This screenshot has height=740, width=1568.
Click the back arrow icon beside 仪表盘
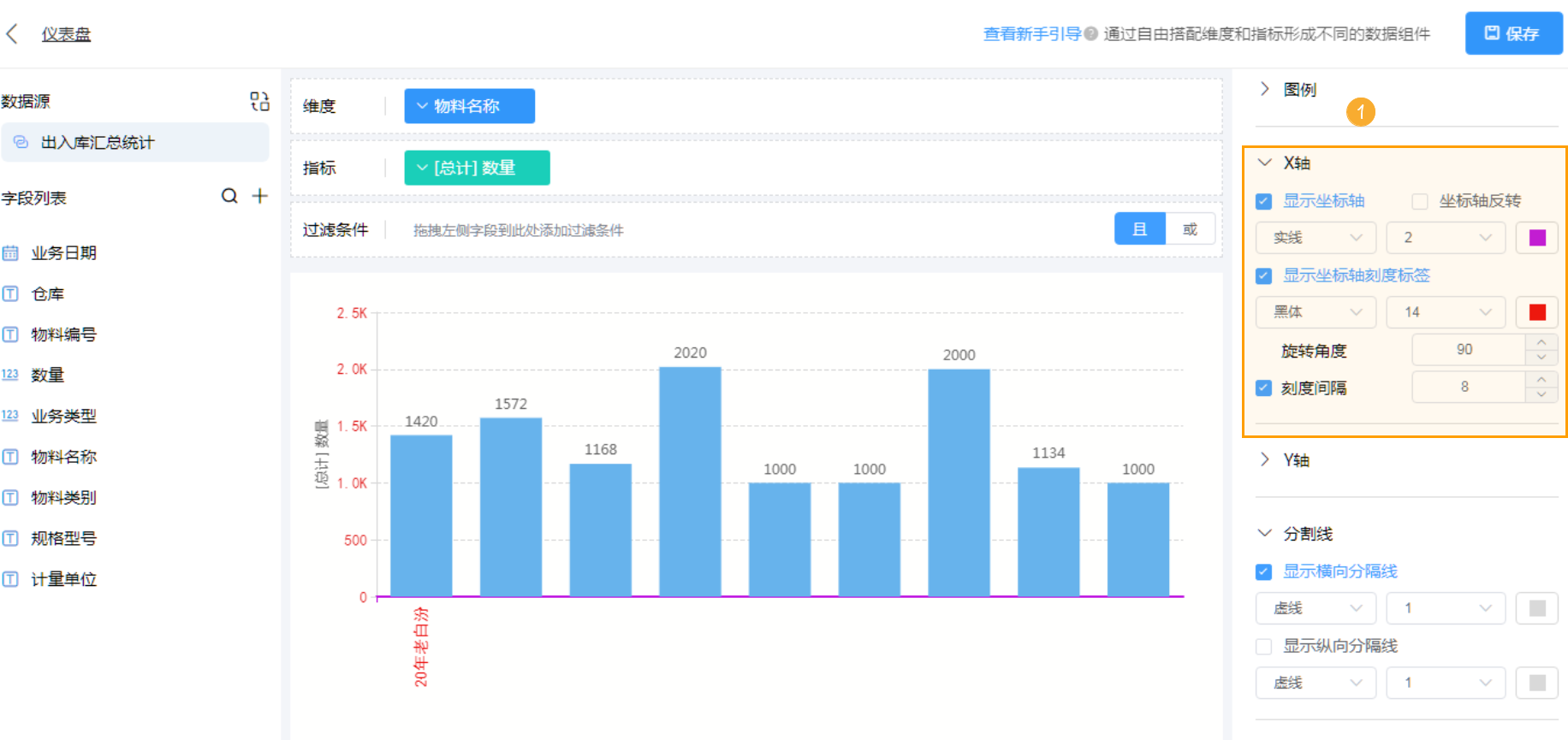point(12,34)
